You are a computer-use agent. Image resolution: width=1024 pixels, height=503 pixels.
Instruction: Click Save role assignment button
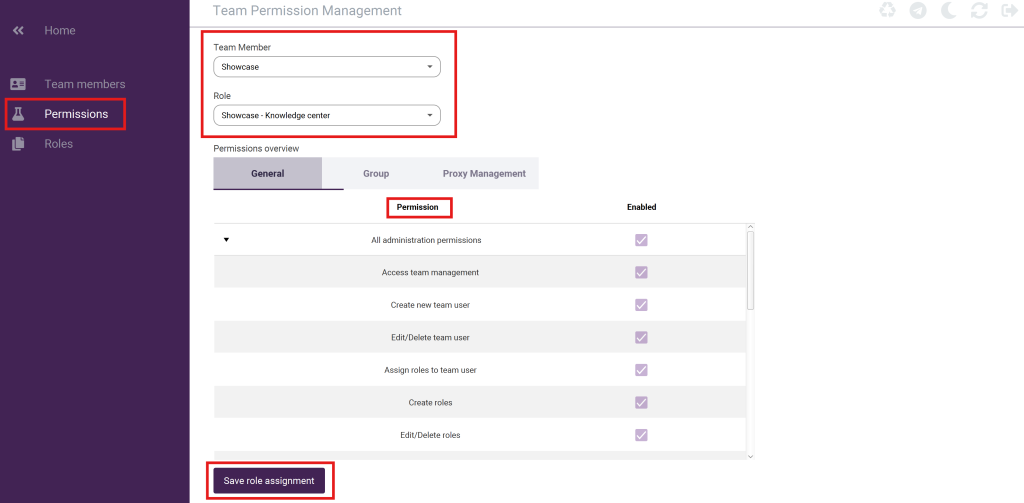tap(269, 481)
